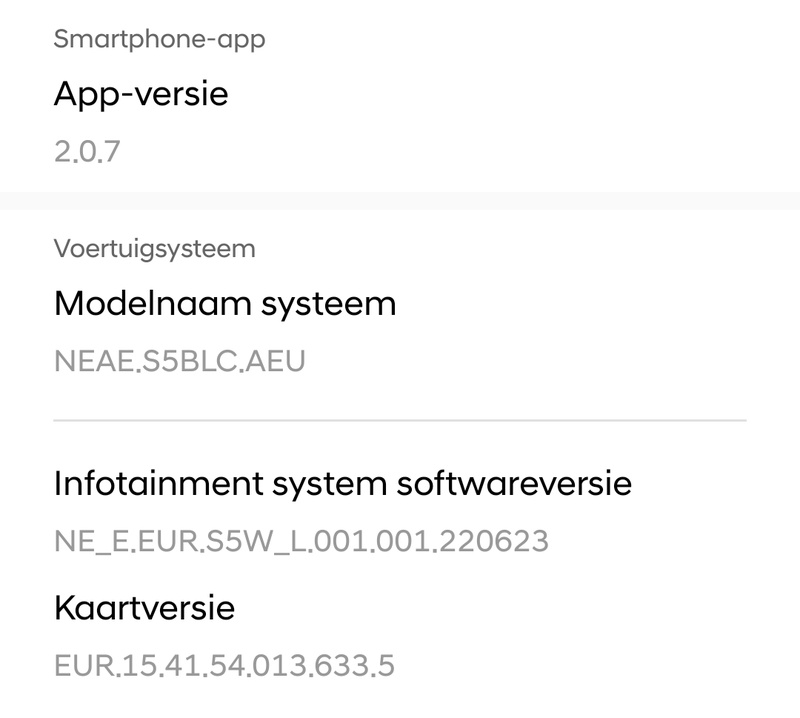
Task: Click the word softwareversie
Action: click(x=515, y=485)
